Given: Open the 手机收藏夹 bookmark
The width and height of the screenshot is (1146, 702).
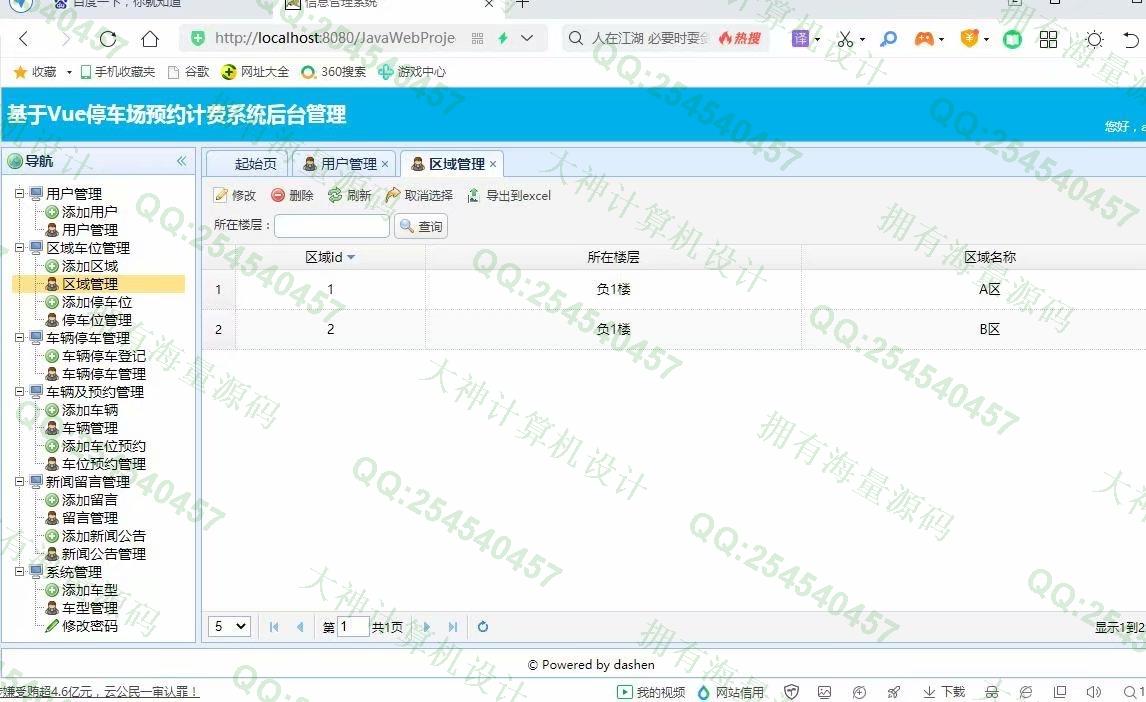Looking at the screenshot, I should (x=118, y=72).
